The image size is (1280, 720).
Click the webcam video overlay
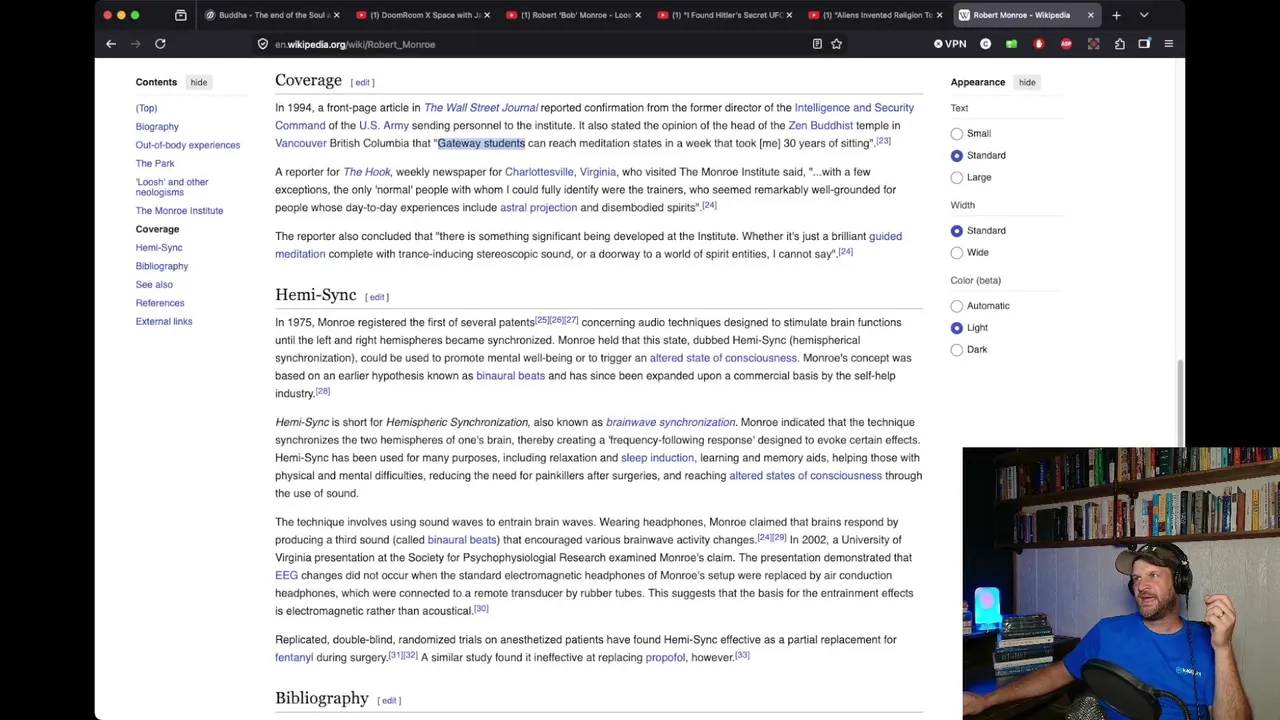pos(1121,584)
